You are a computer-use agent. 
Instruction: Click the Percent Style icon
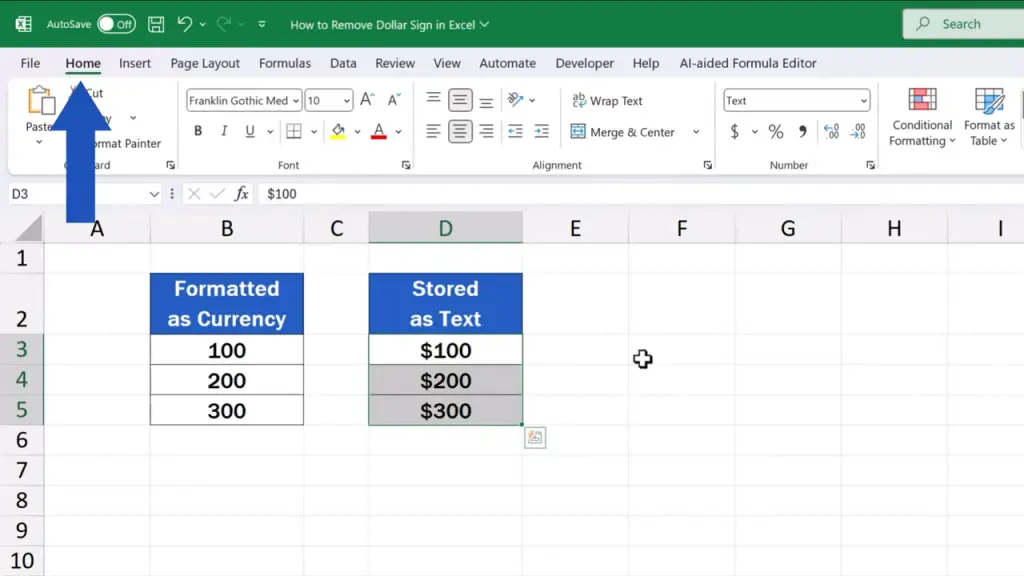776,131
